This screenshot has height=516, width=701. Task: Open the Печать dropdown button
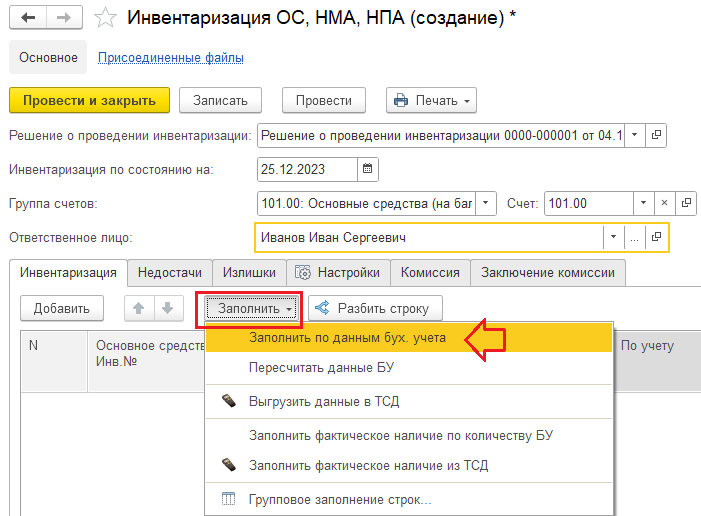pyautogui.click(x=431, y=101)
